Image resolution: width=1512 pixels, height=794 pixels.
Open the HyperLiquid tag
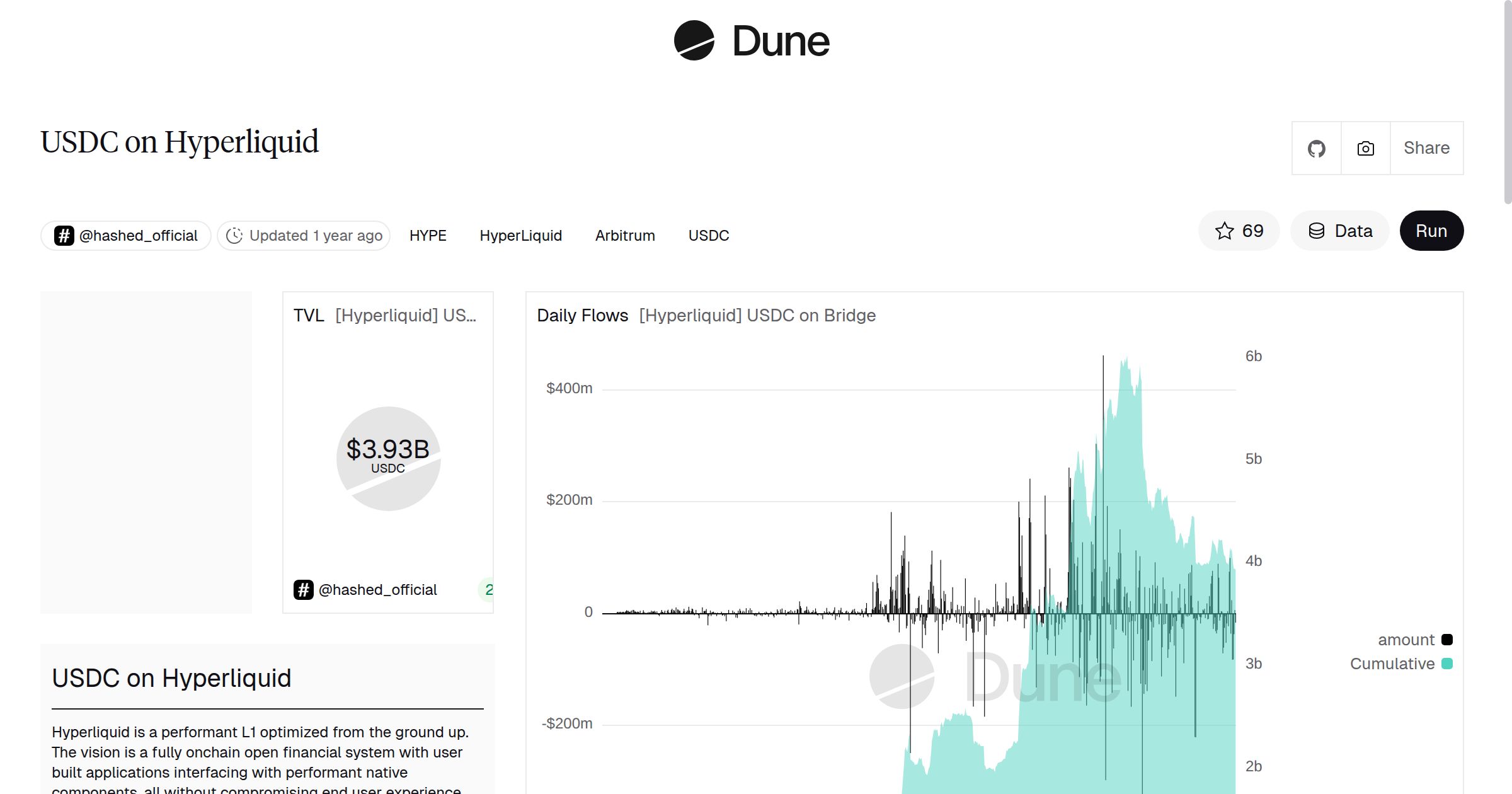pyautogui.click(x=521, y=235)
